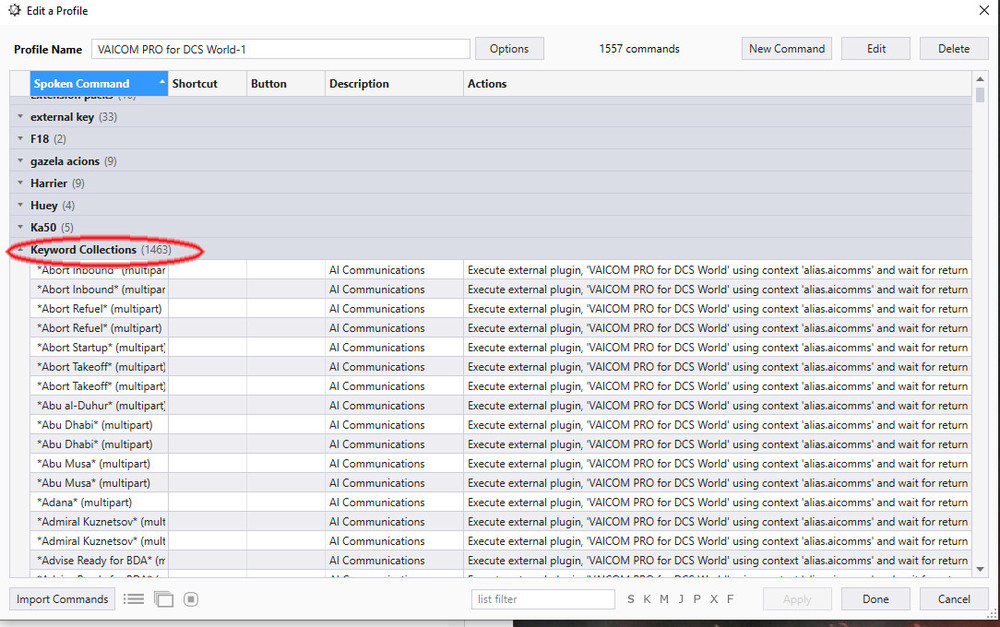This screenshot has width=1000, height=627.
Task: Sort by the Actions column header
Action: [x=717, y=84]
